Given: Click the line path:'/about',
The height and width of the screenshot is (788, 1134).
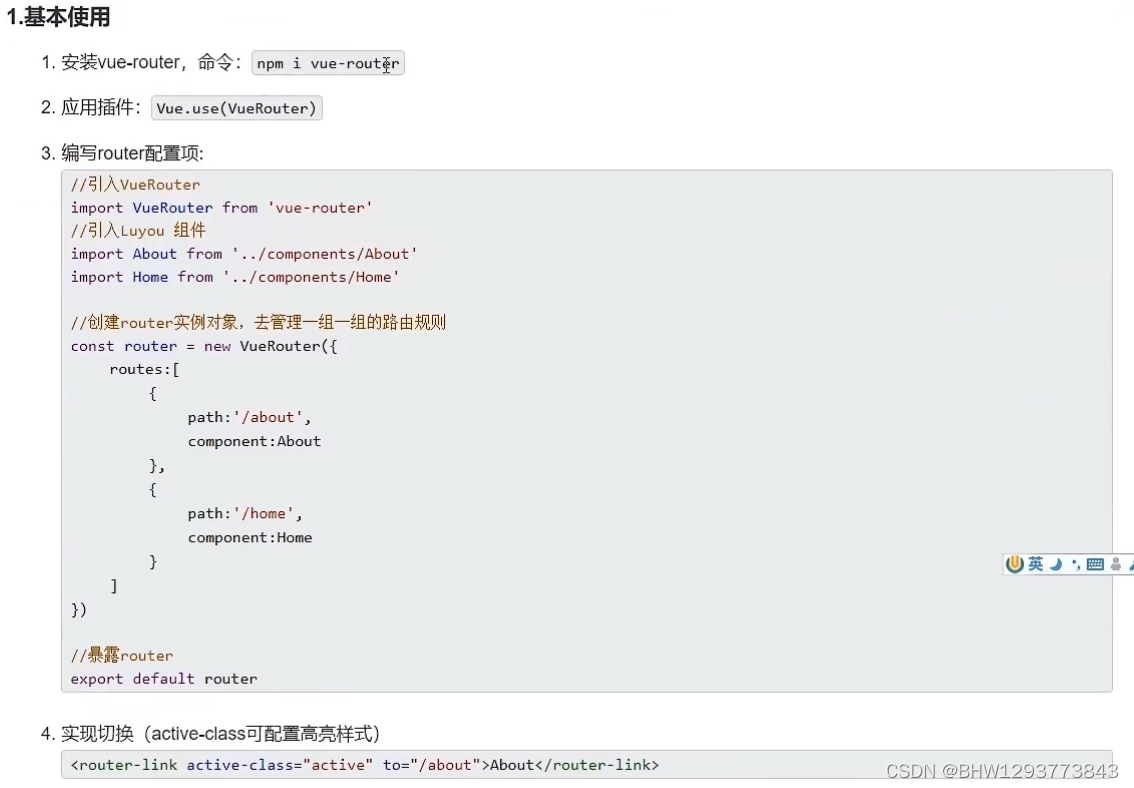Looking at the screenshot, I should point(250,417).
